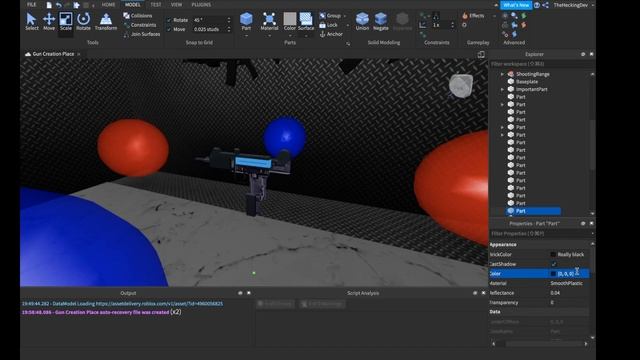This screenshot has height=360, width=640.
Task: Click the What's New button
Action: tap(516, 5)
